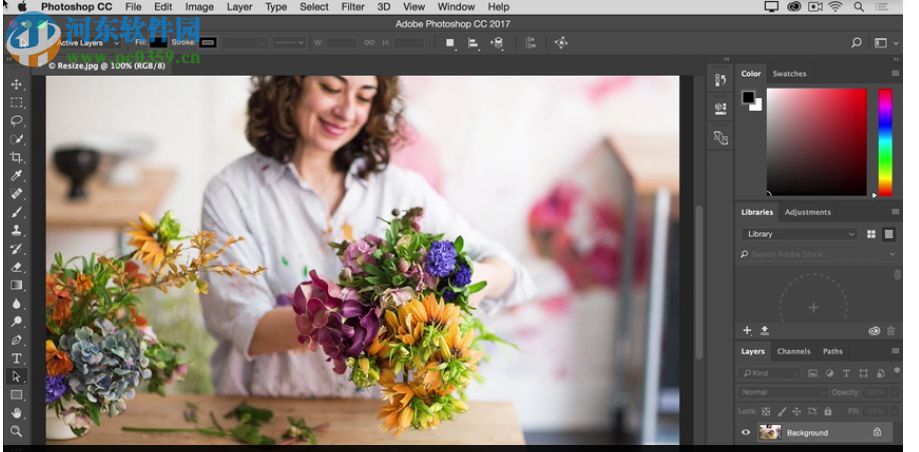The height and width of the screenshot is (452, 919).
Task: Select the Brush tool
Action: tap(16, 212)
